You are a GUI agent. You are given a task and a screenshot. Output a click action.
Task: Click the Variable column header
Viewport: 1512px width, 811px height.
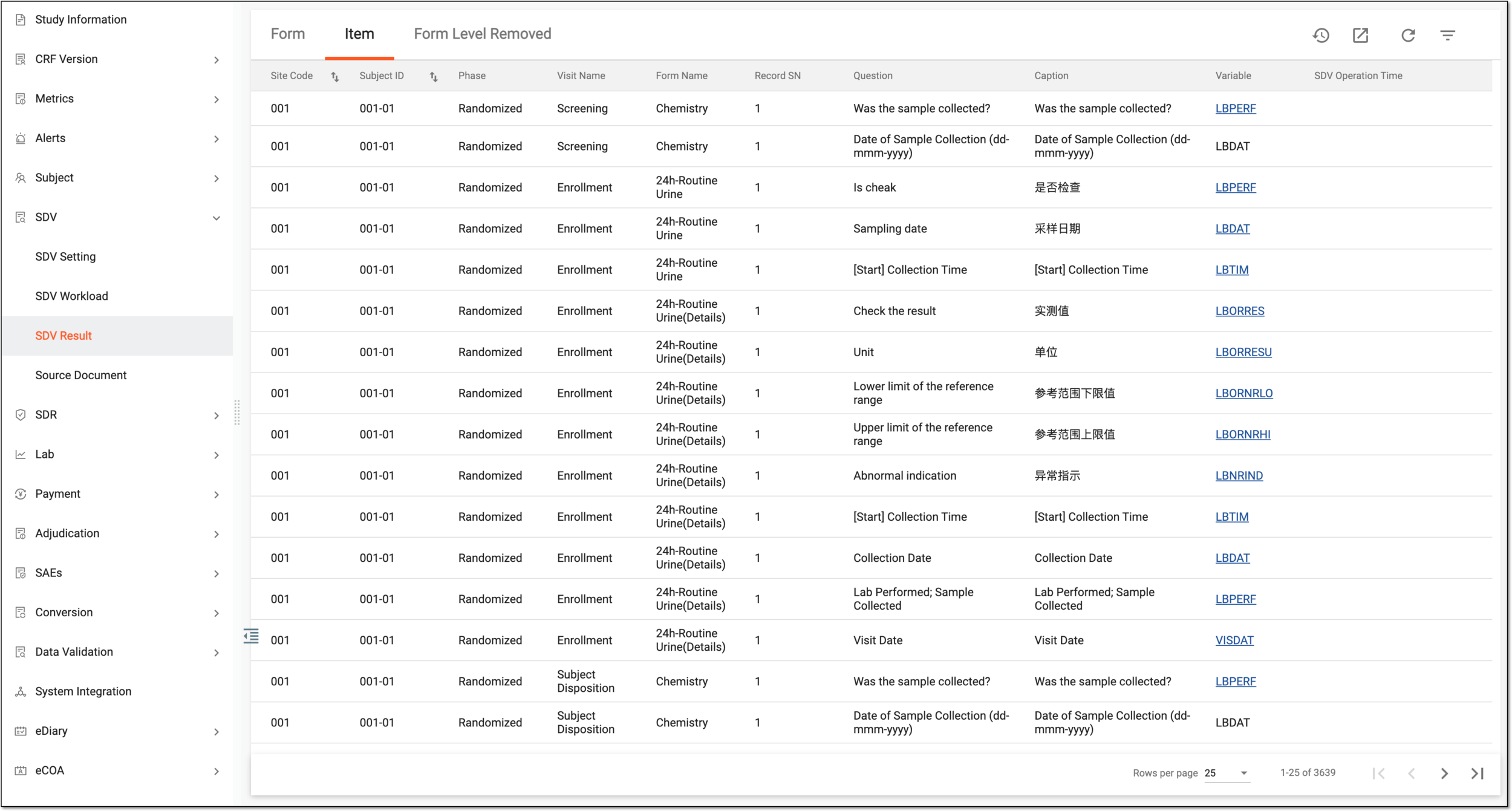(1233, 76)
